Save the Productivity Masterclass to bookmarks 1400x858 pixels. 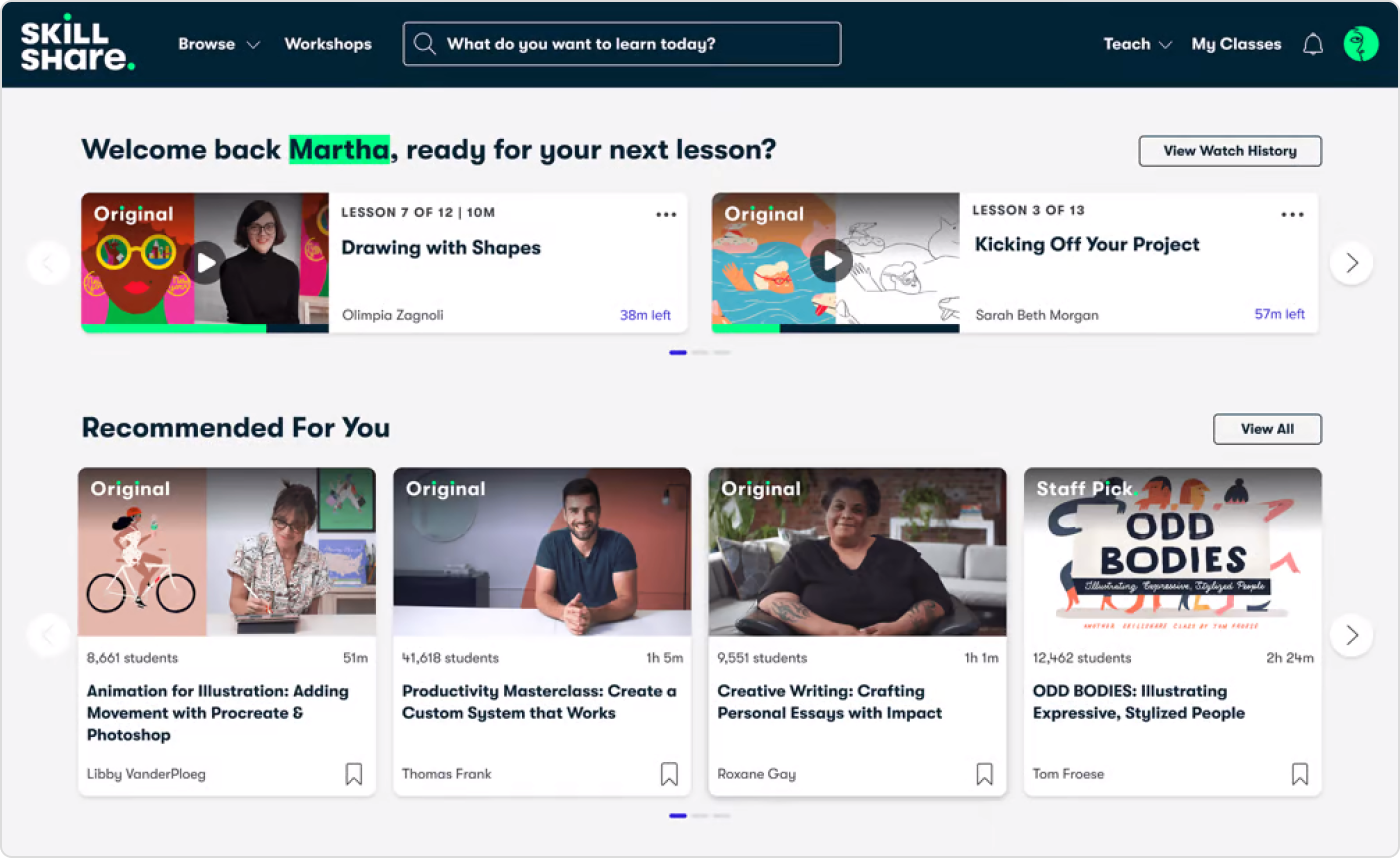pos(669,773)
